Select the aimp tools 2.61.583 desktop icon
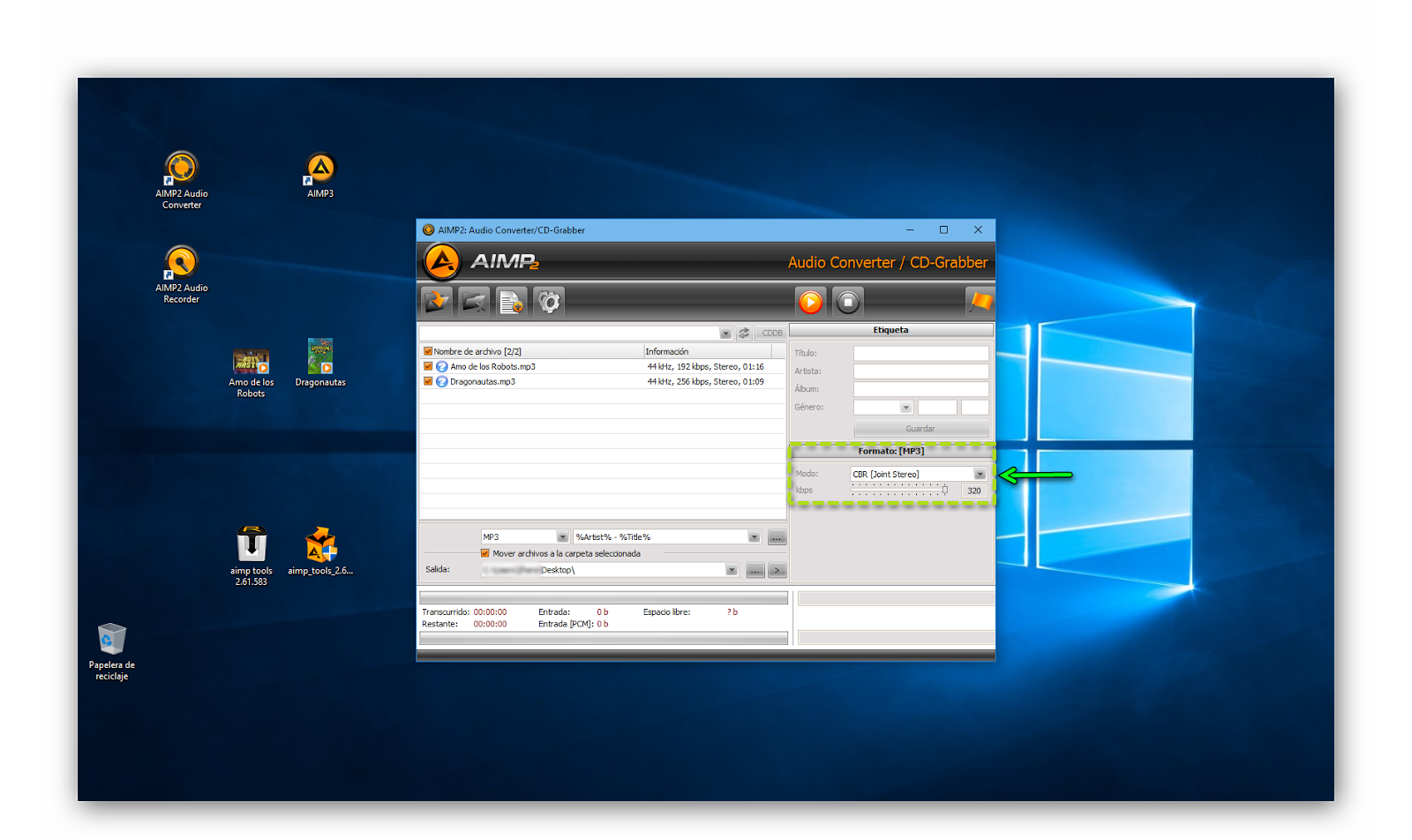 point(252,556)
